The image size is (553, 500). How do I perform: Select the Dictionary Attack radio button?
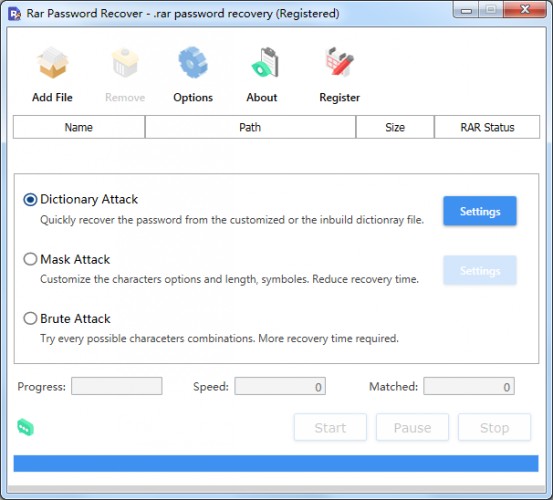click(30, 200)
